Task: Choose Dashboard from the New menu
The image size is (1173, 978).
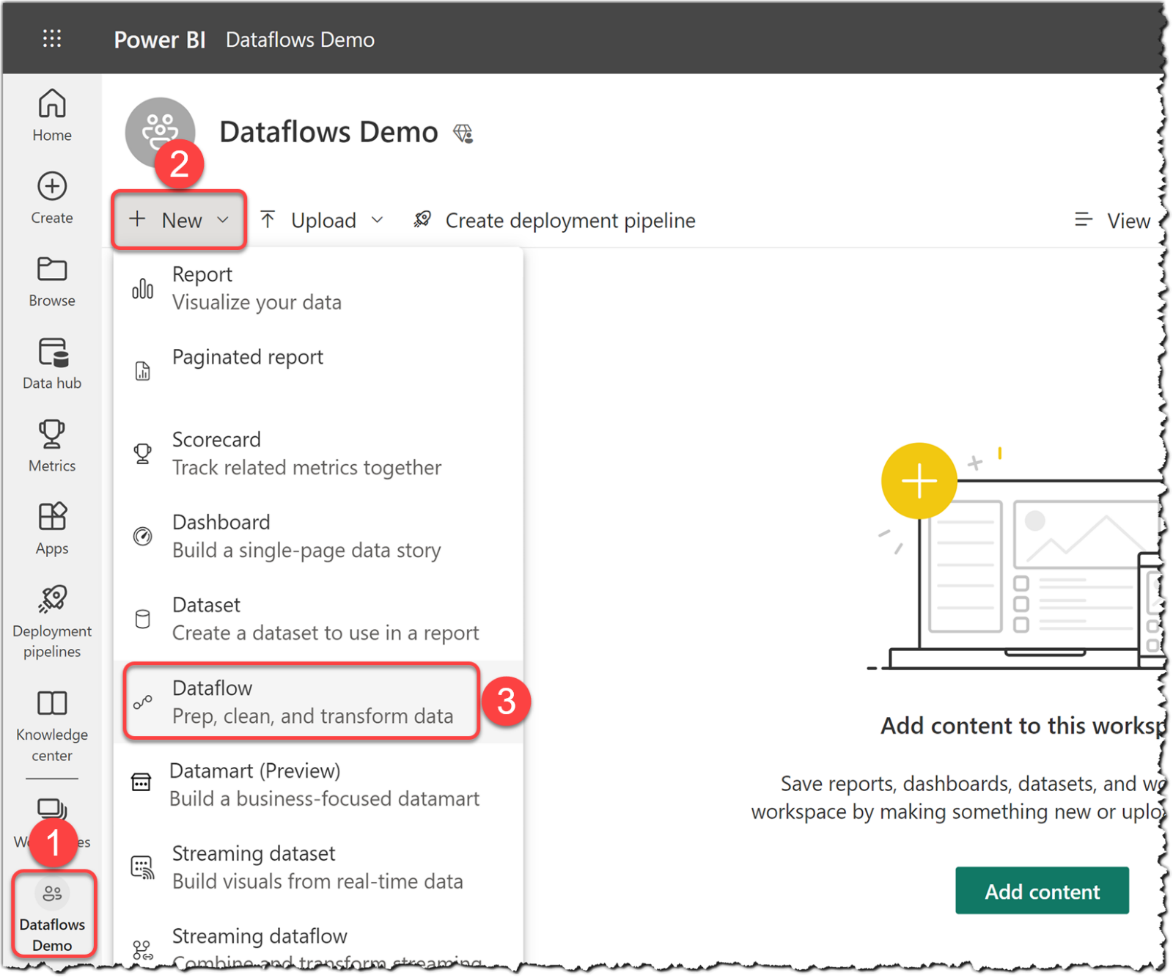Action: click(x=318, y=536)
